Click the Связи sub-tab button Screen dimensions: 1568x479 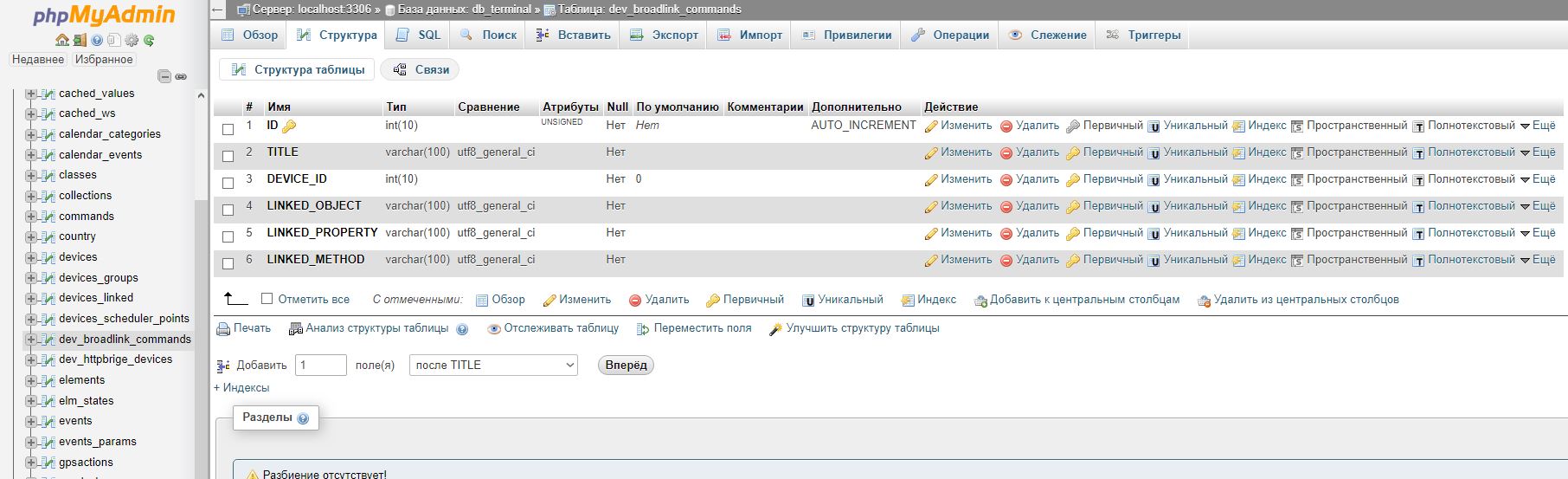[421, 70]
